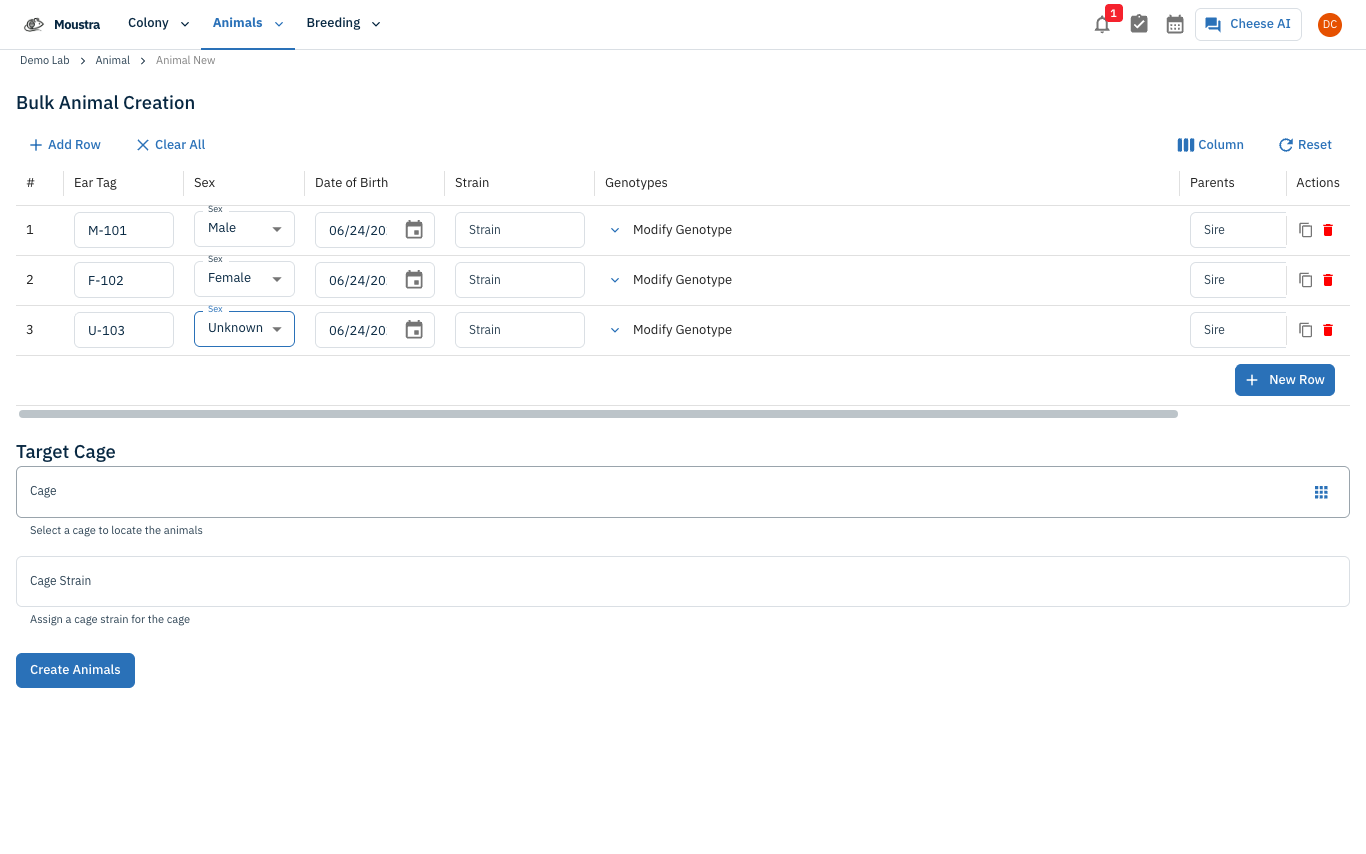1366x854 pixels.
Task: Click Strain column header
Action: pyautogui.click(x=472, y=183)
